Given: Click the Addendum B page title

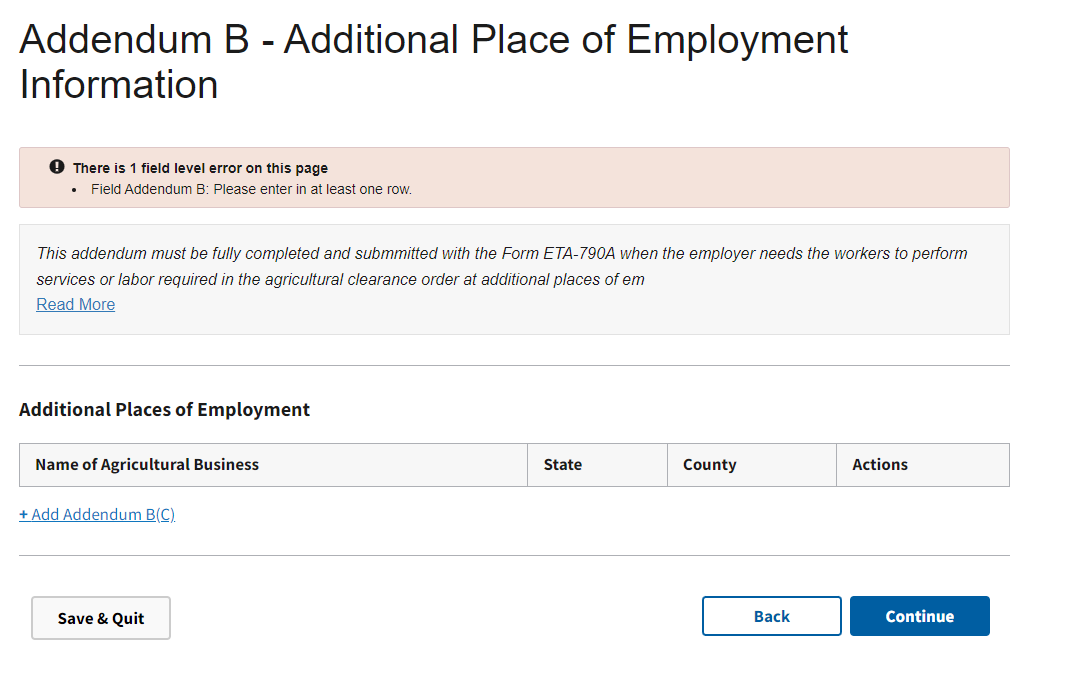Looking at the screenshot, I should 433,62.
